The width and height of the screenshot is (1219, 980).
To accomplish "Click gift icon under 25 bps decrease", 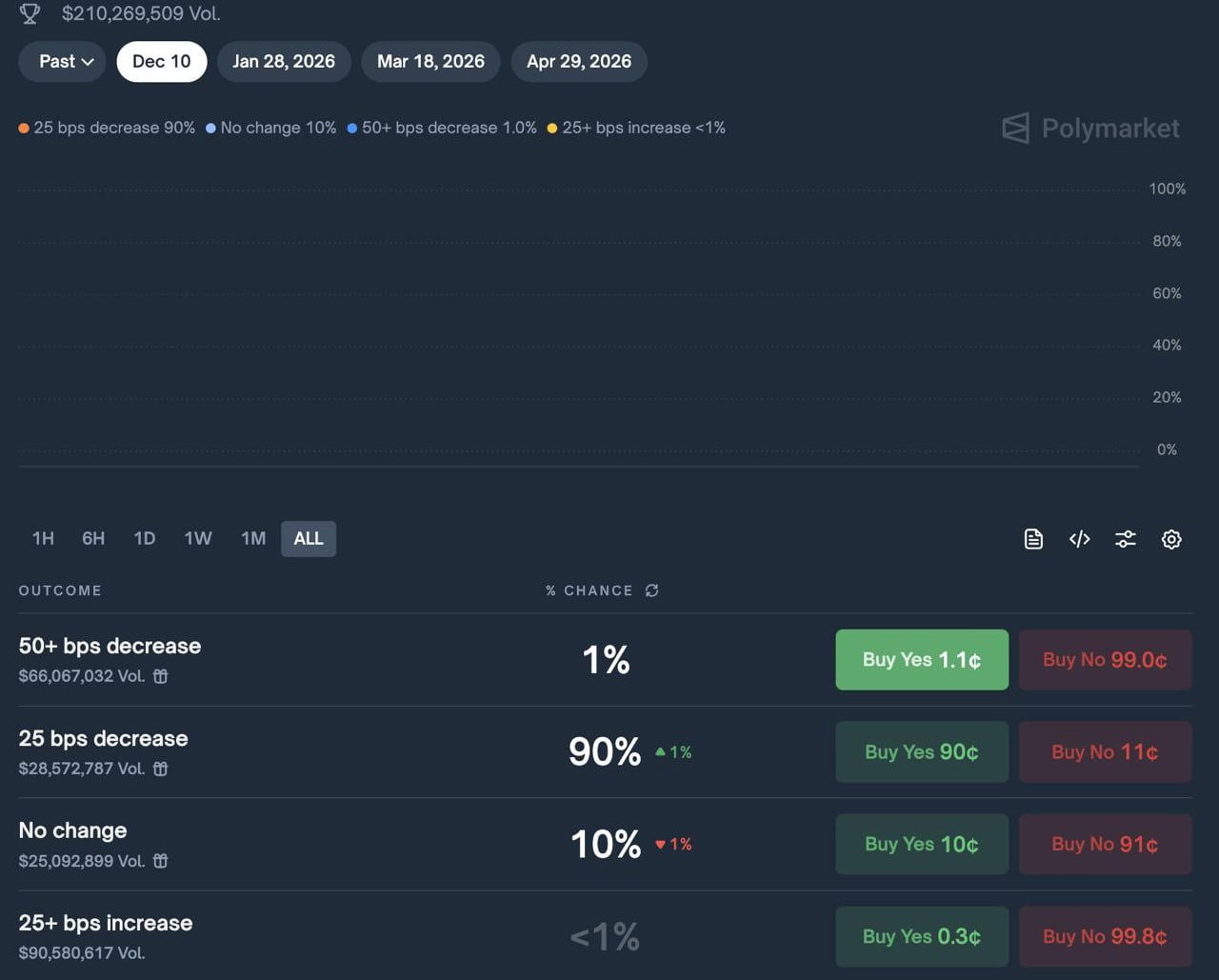I will click(x=161, y=769).
